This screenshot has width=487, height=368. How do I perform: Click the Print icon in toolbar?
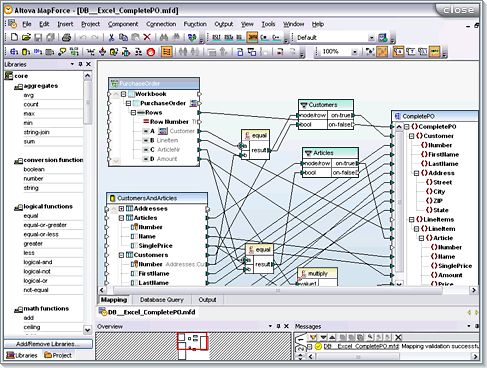tap(66, 37)
